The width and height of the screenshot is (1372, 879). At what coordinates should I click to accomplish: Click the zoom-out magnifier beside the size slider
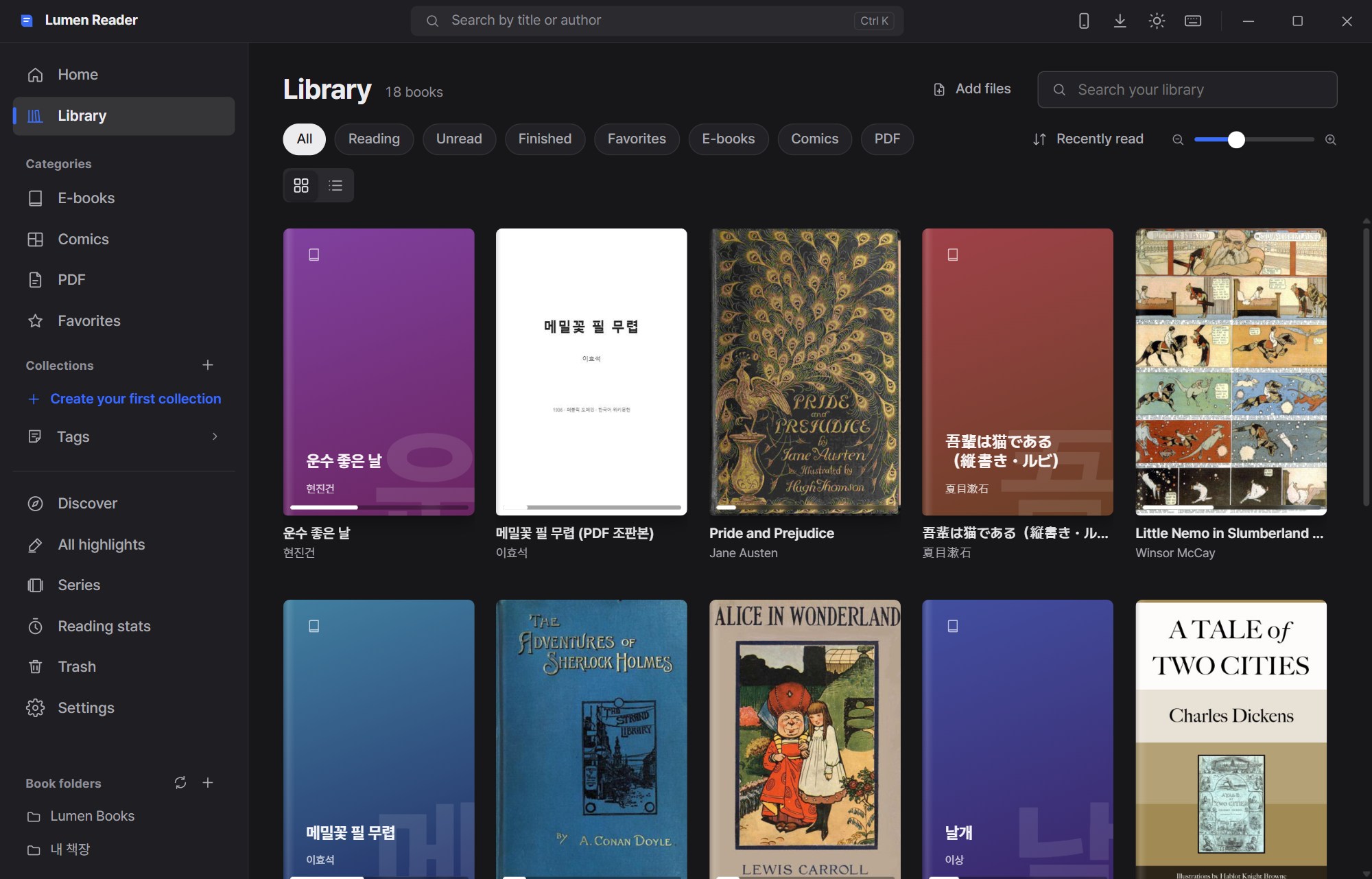coord(1178,139)
